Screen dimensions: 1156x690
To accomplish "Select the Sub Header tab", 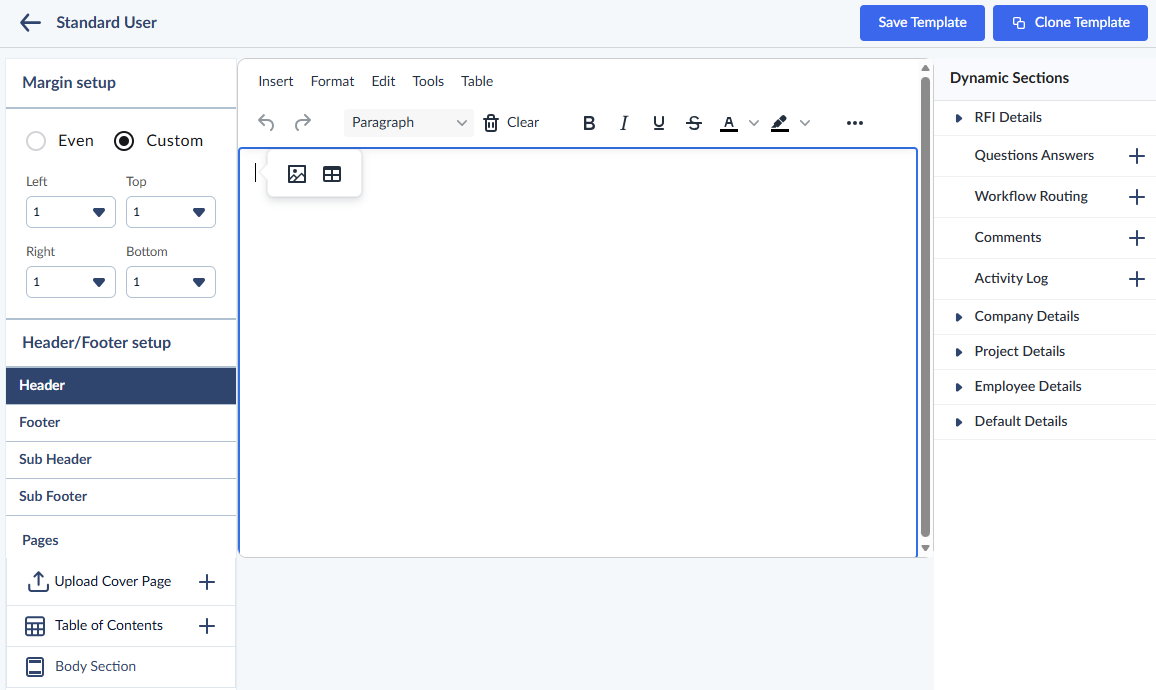I will [x=121, y=459].
